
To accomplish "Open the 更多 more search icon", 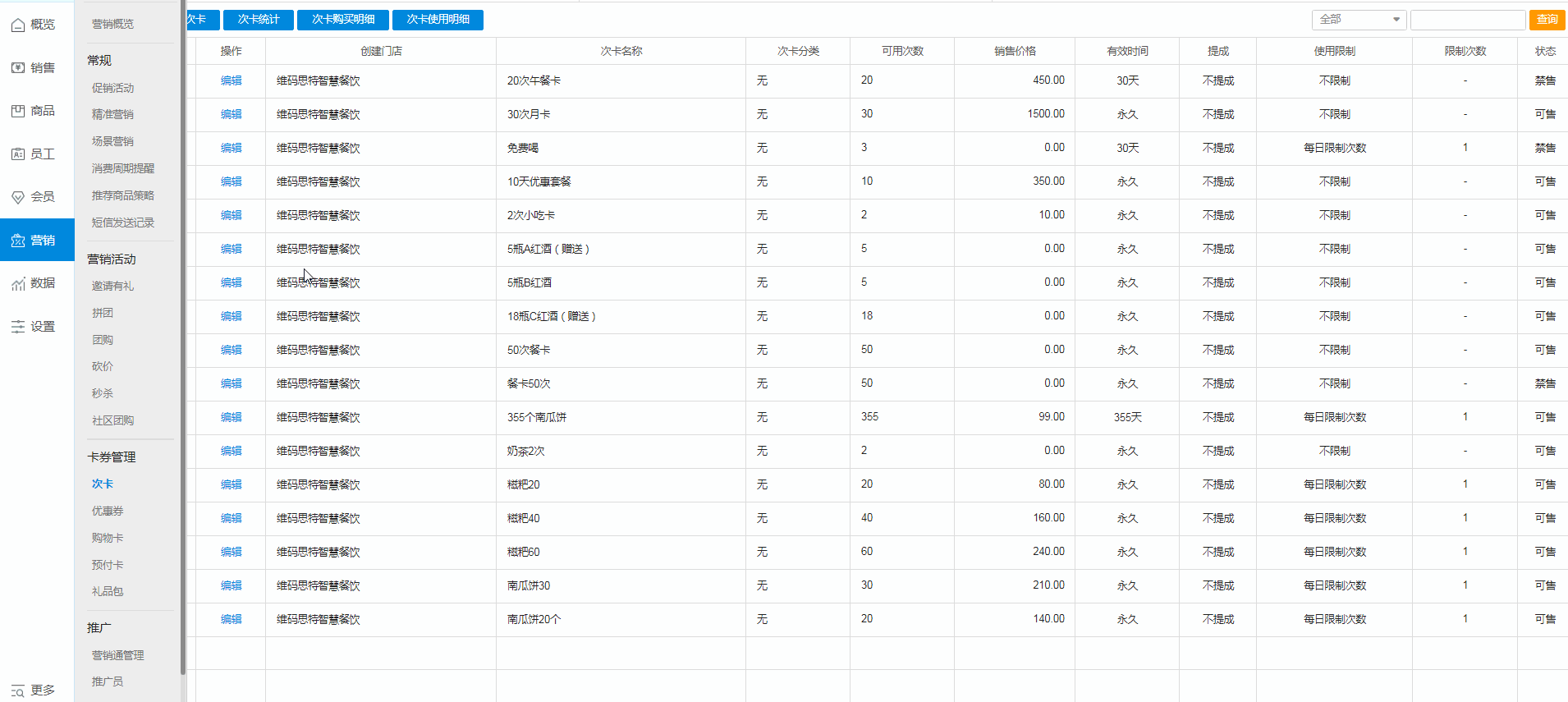I will click(x=18, y=691).
